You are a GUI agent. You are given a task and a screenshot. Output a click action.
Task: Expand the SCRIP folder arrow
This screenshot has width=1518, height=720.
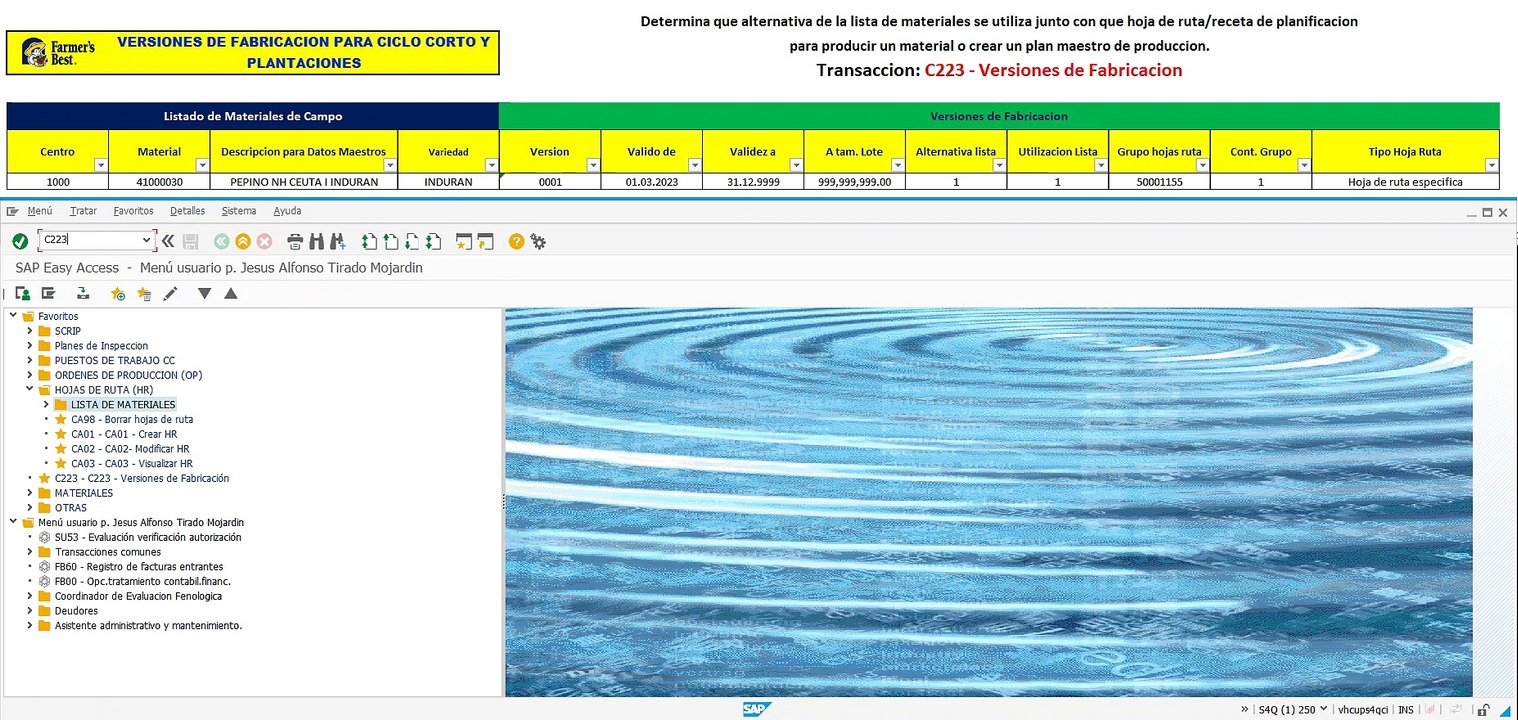click(30, 331)
